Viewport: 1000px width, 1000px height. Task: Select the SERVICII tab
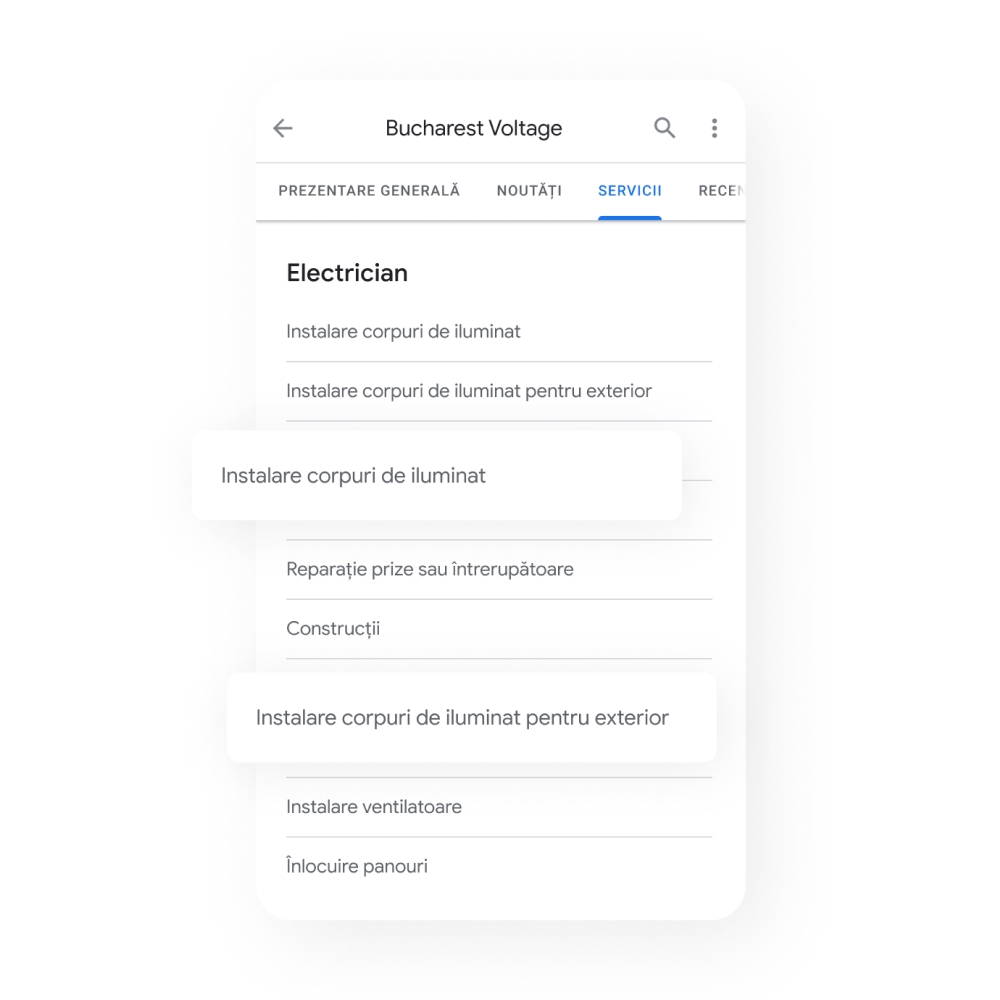(629, 191)
